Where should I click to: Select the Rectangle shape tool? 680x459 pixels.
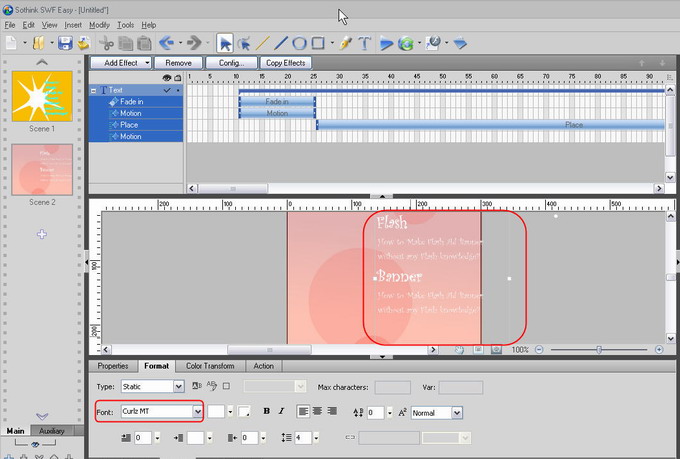318,43
